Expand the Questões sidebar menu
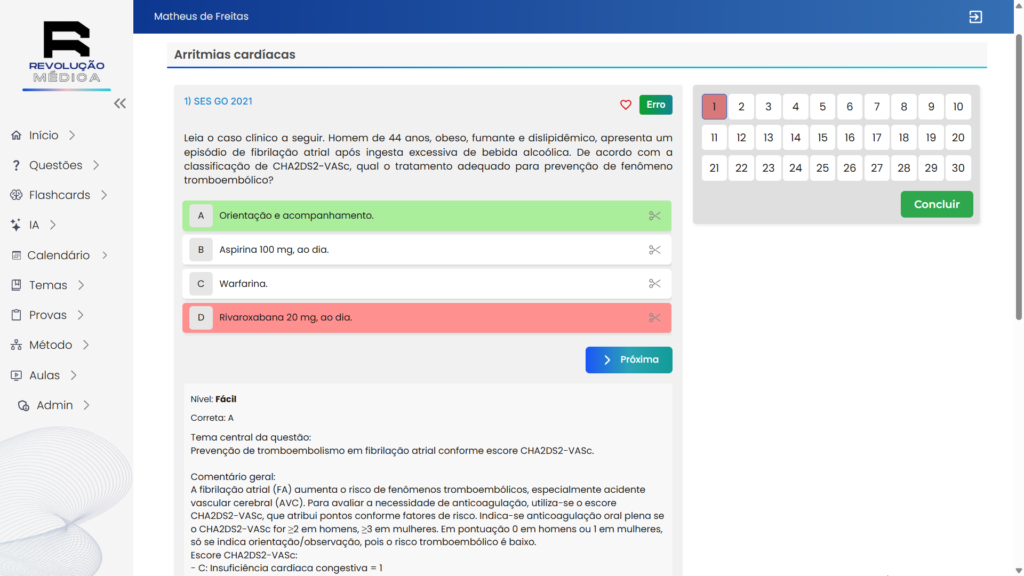1024x576 pixels. pos(95,165)
